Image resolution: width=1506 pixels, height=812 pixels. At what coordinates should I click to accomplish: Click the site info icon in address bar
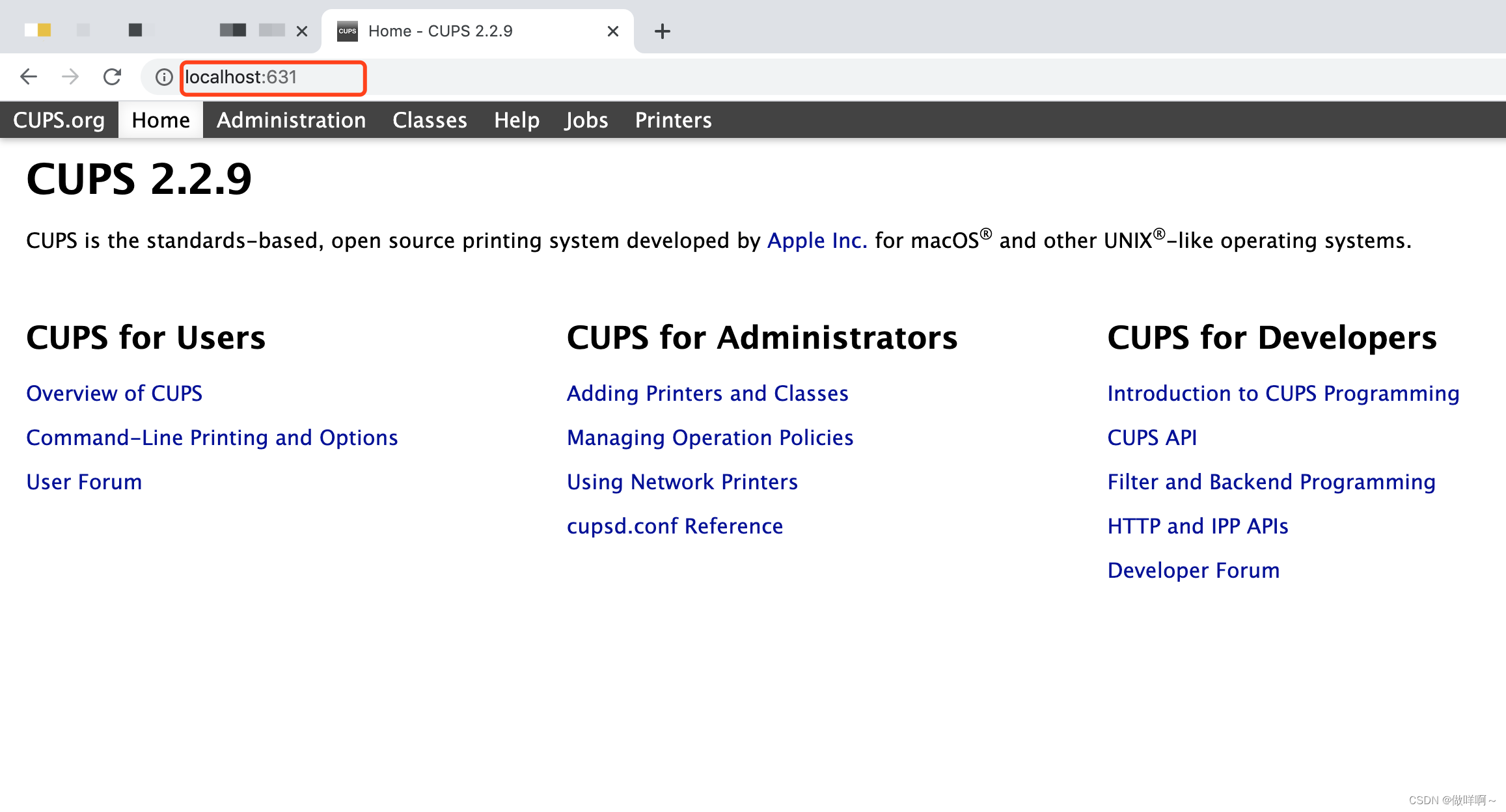[164, 77]
